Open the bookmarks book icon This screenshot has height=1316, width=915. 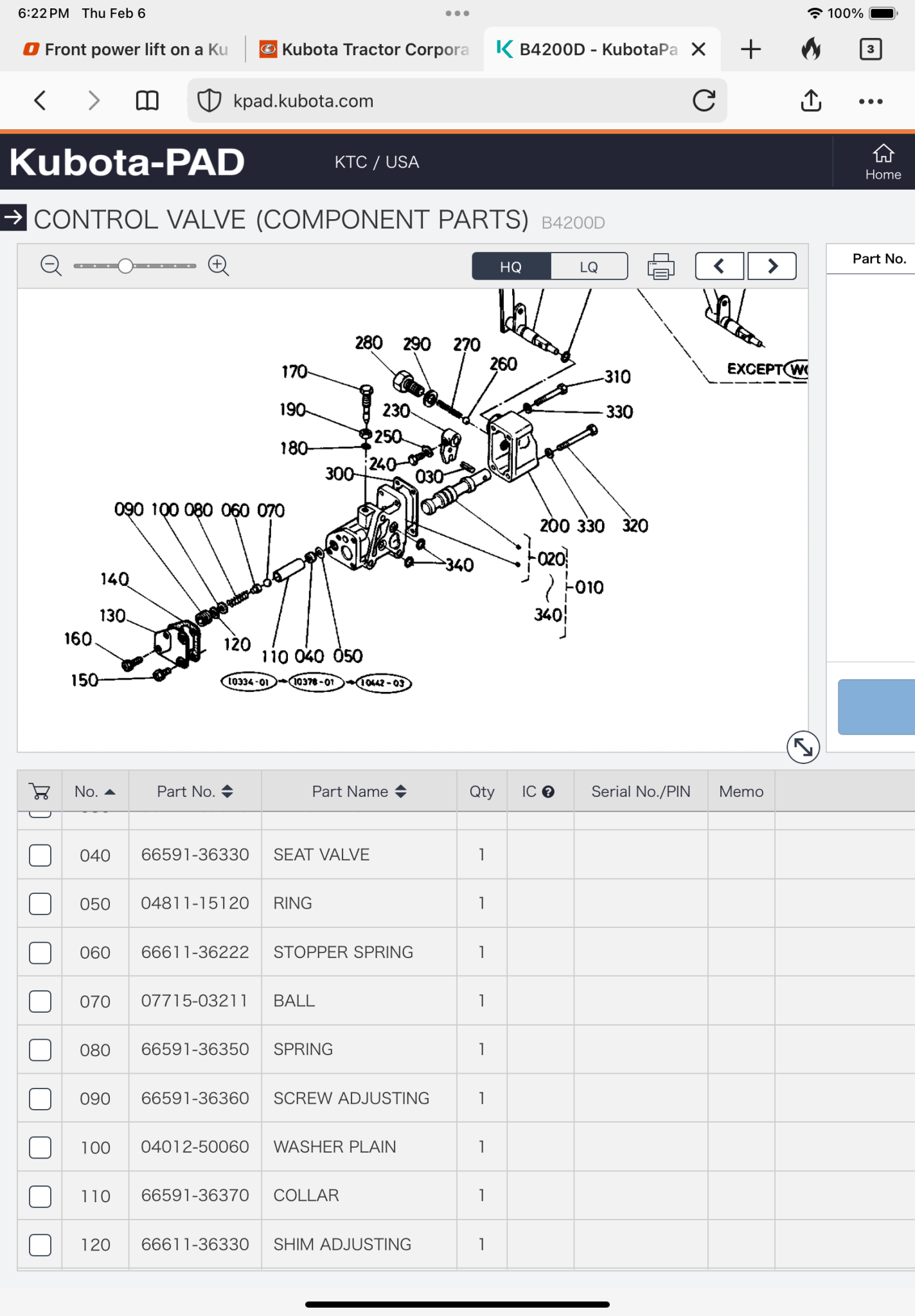[147, 100]
